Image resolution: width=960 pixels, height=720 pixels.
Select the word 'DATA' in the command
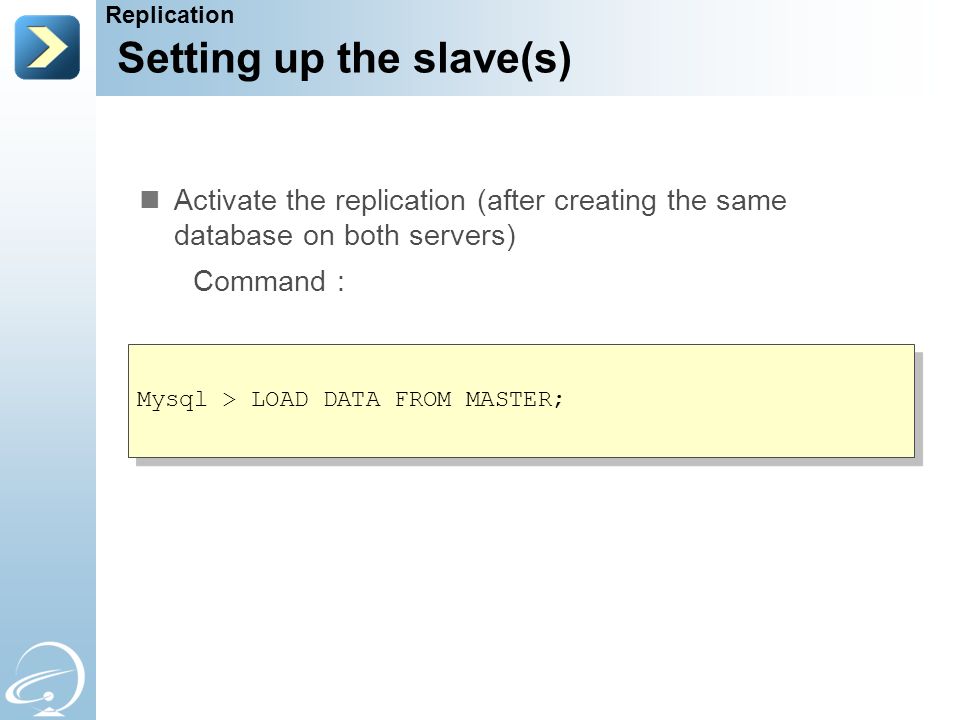[x=351, y=400]
